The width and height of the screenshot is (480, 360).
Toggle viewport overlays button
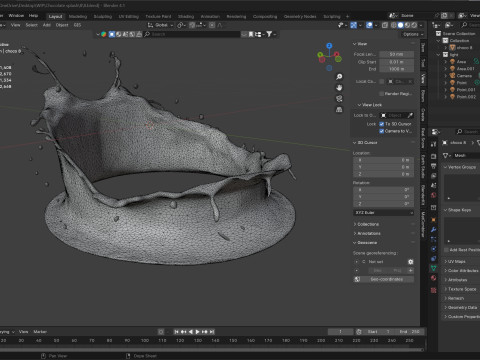coord(369,25)
